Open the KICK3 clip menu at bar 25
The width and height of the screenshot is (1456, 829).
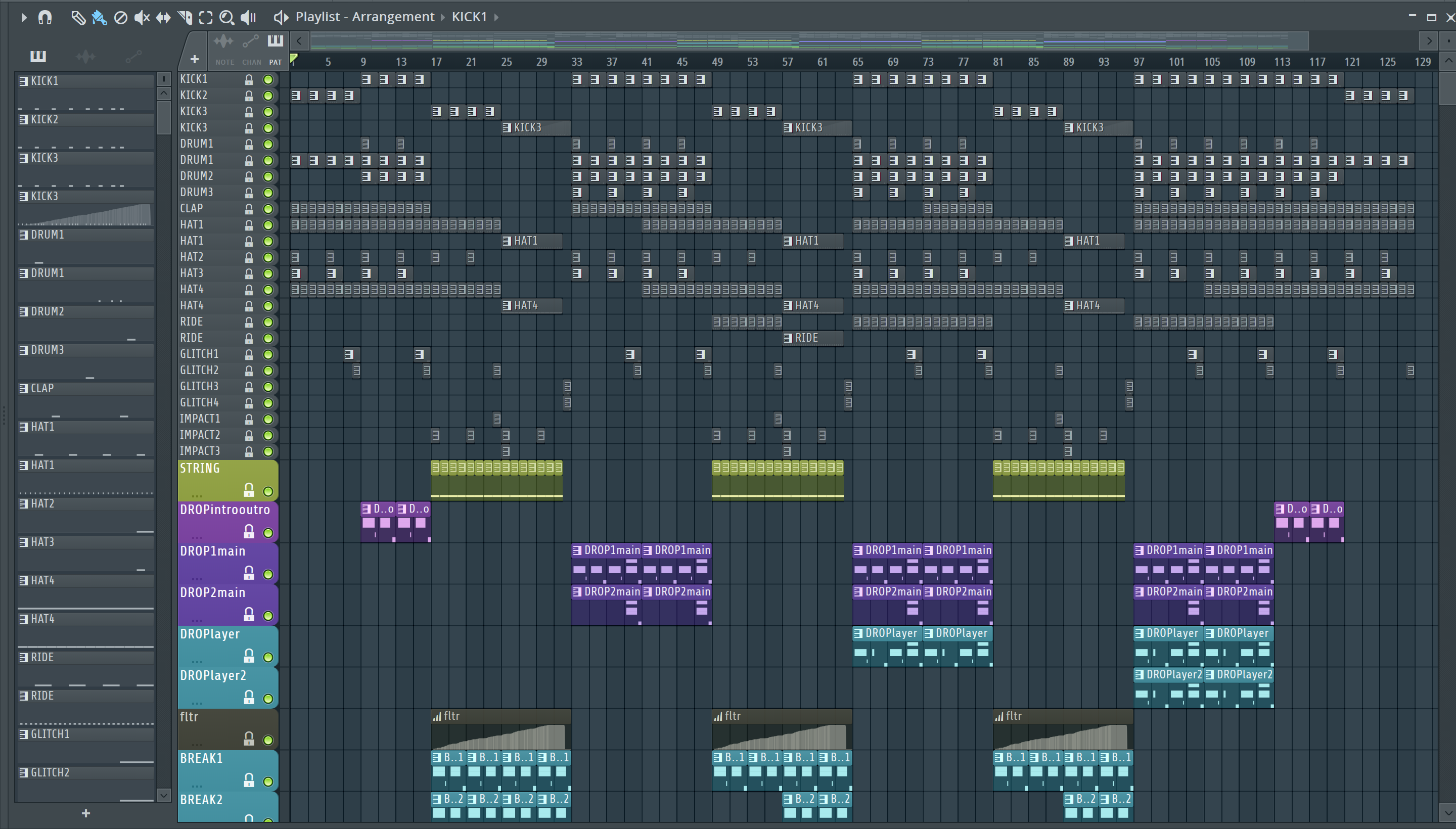coord(507,127)
